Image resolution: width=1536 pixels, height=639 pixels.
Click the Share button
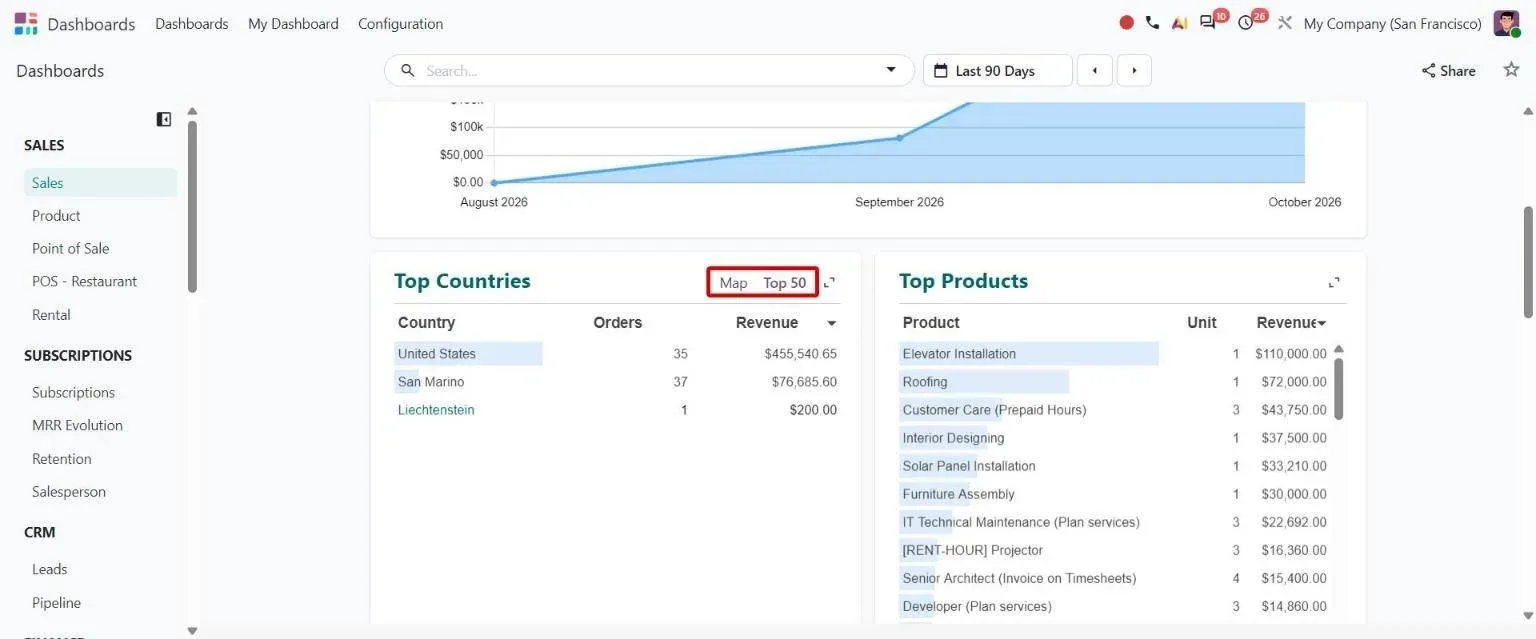[x=1448, y=70]
